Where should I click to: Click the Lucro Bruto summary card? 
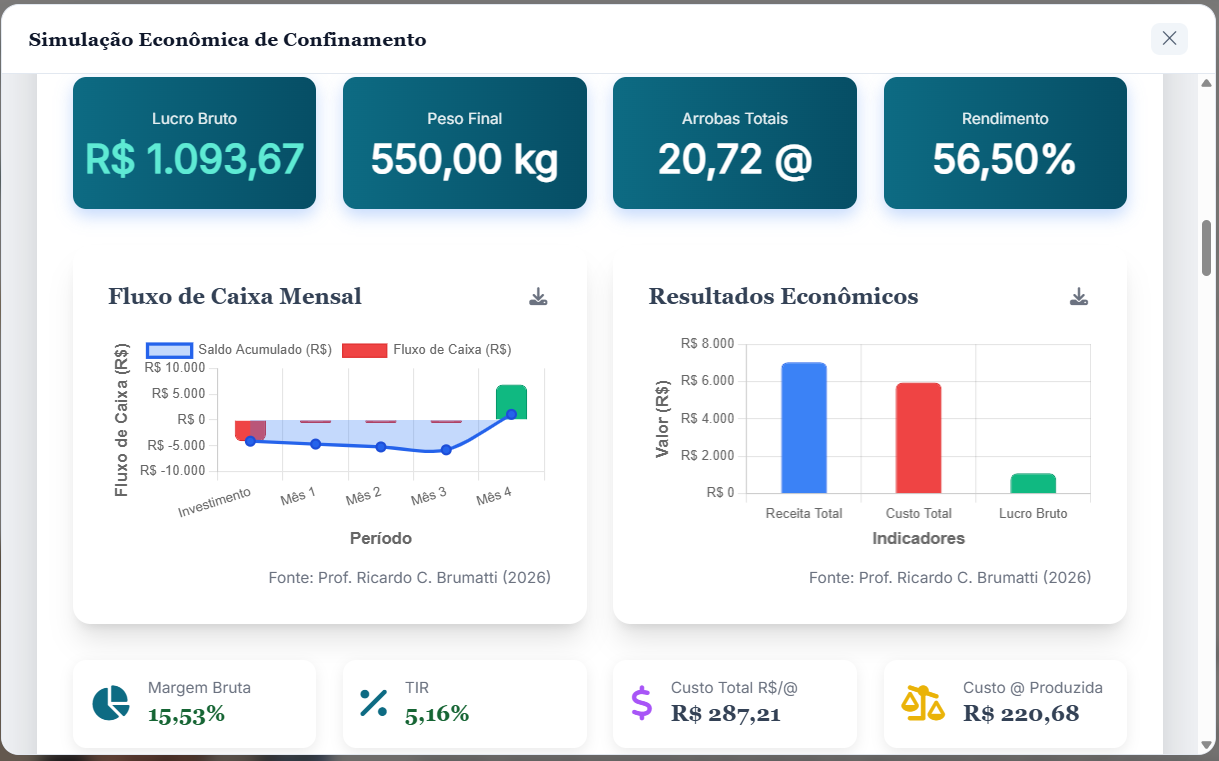[194, 143]
